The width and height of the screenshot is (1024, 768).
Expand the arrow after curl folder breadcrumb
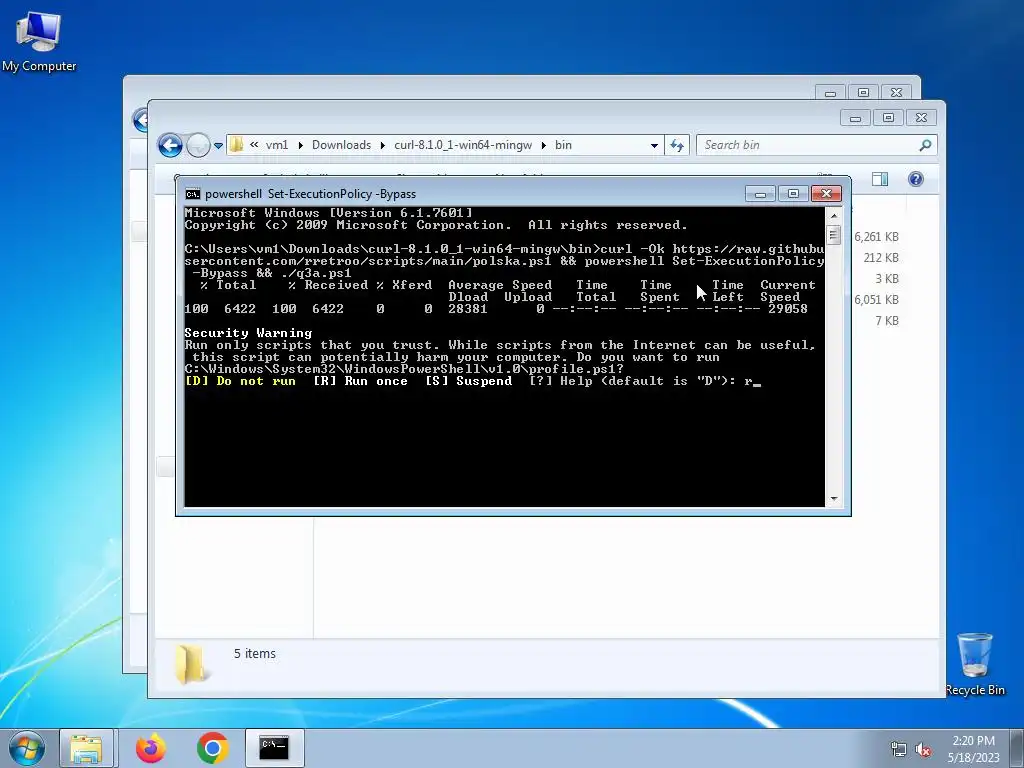click(x=543, y=145)
